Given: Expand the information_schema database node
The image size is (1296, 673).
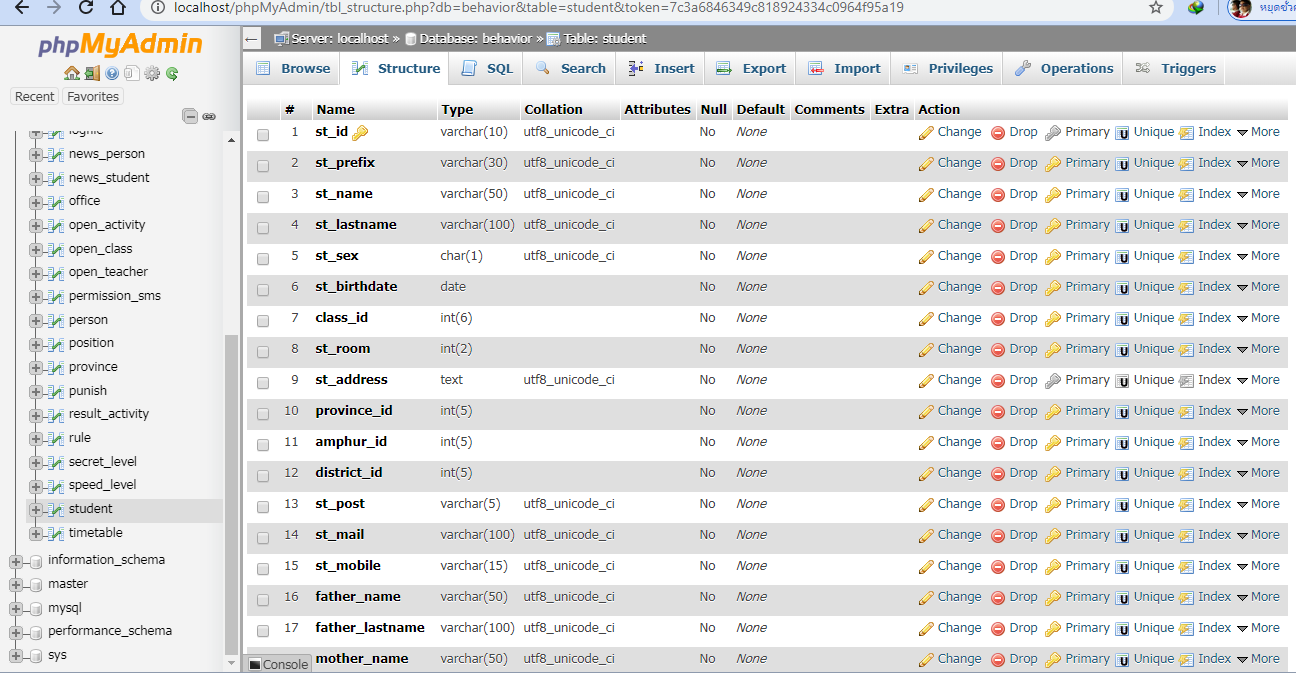Looking at the screenshot, I should pyautogui.click(x=16, y=561).
